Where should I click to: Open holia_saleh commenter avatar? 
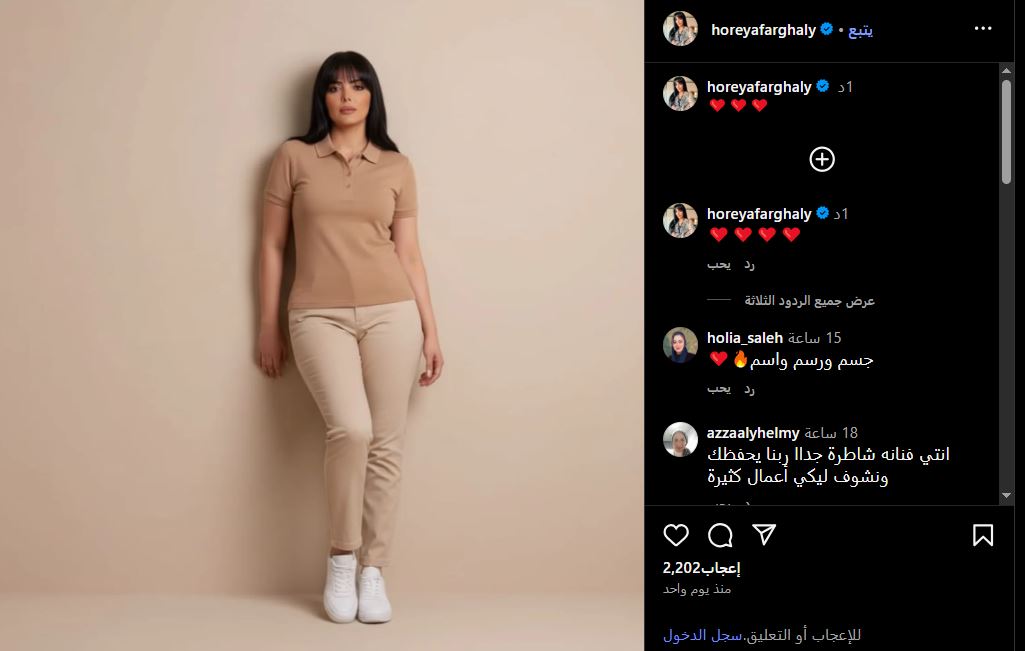[681, 344]
